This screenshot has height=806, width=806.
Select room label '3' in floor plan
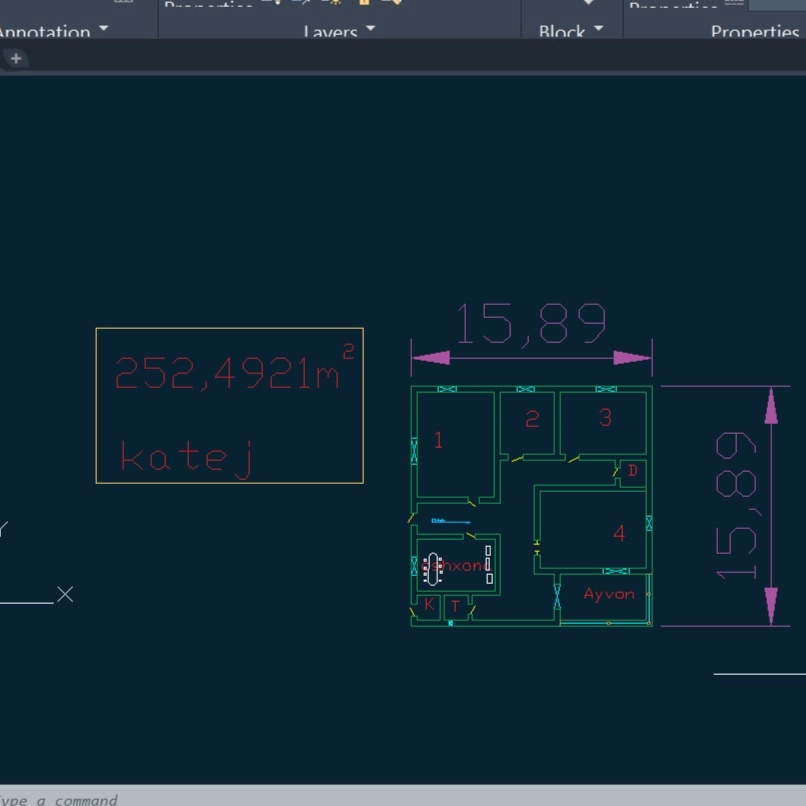[604, 418]
